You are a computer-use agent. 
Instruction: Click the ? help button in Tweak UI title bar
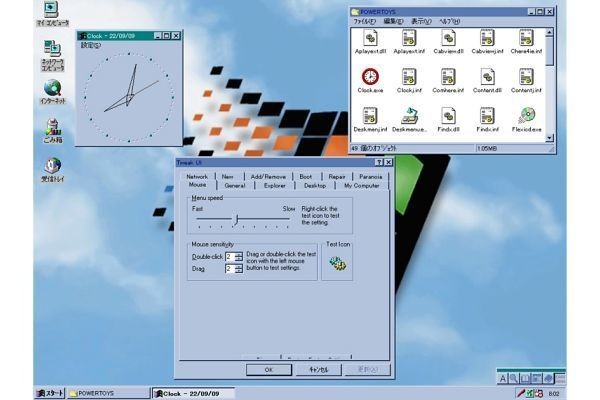(x=379, y=163)
